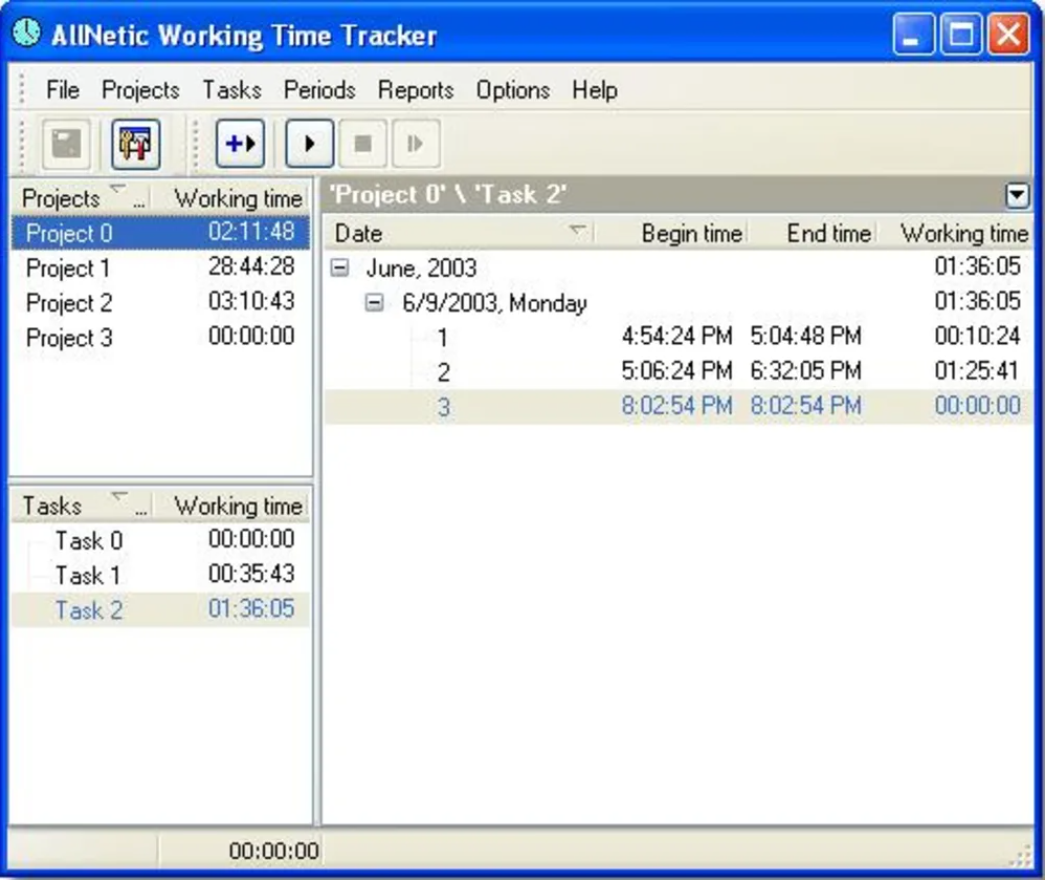The image size is (1045, 880).
Task: Click the 4:54:24 PM begin time cell
Action: (x=676, y=336)
